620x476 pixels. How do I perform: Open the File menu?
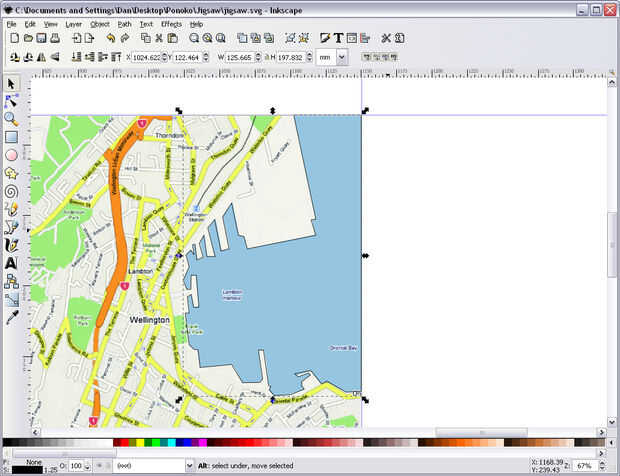click(11, 24)
